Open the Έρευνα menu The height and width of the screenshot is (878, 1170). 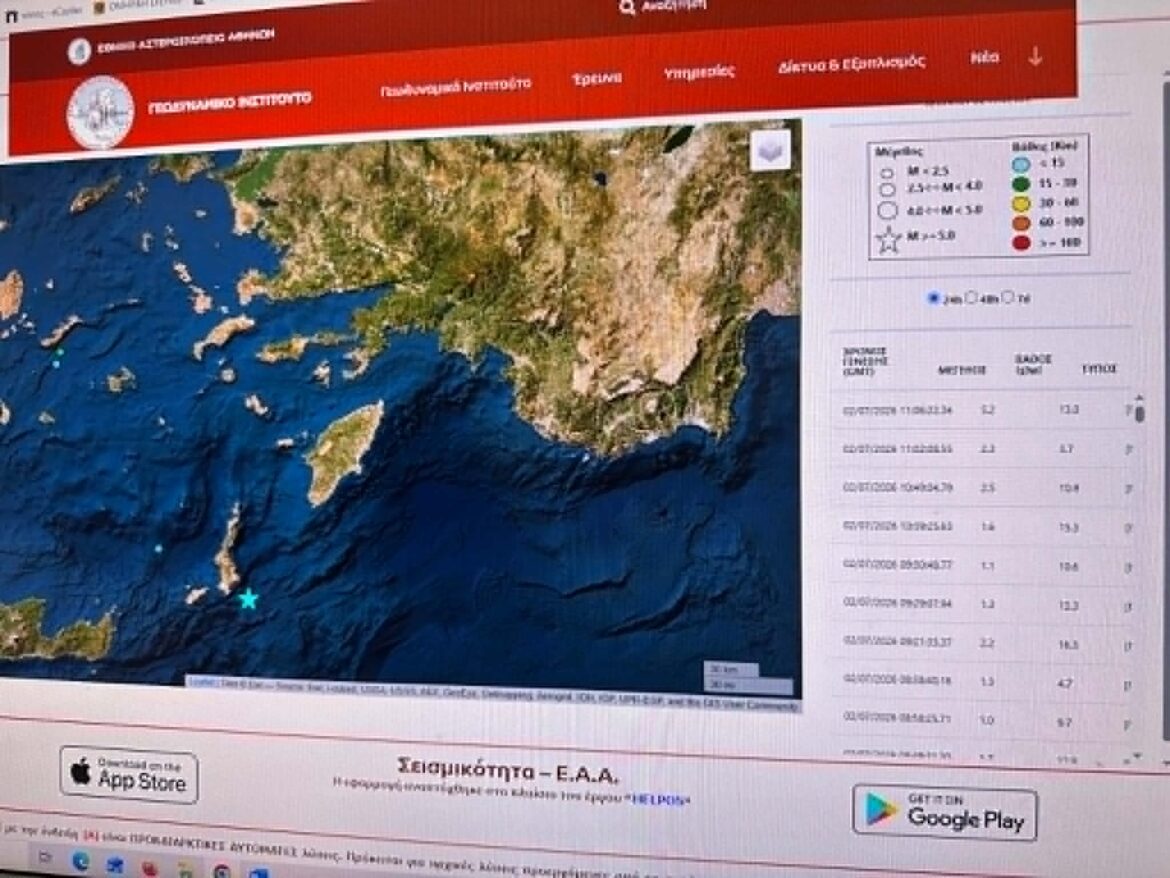pyautogui.click(x=596, y=78)
